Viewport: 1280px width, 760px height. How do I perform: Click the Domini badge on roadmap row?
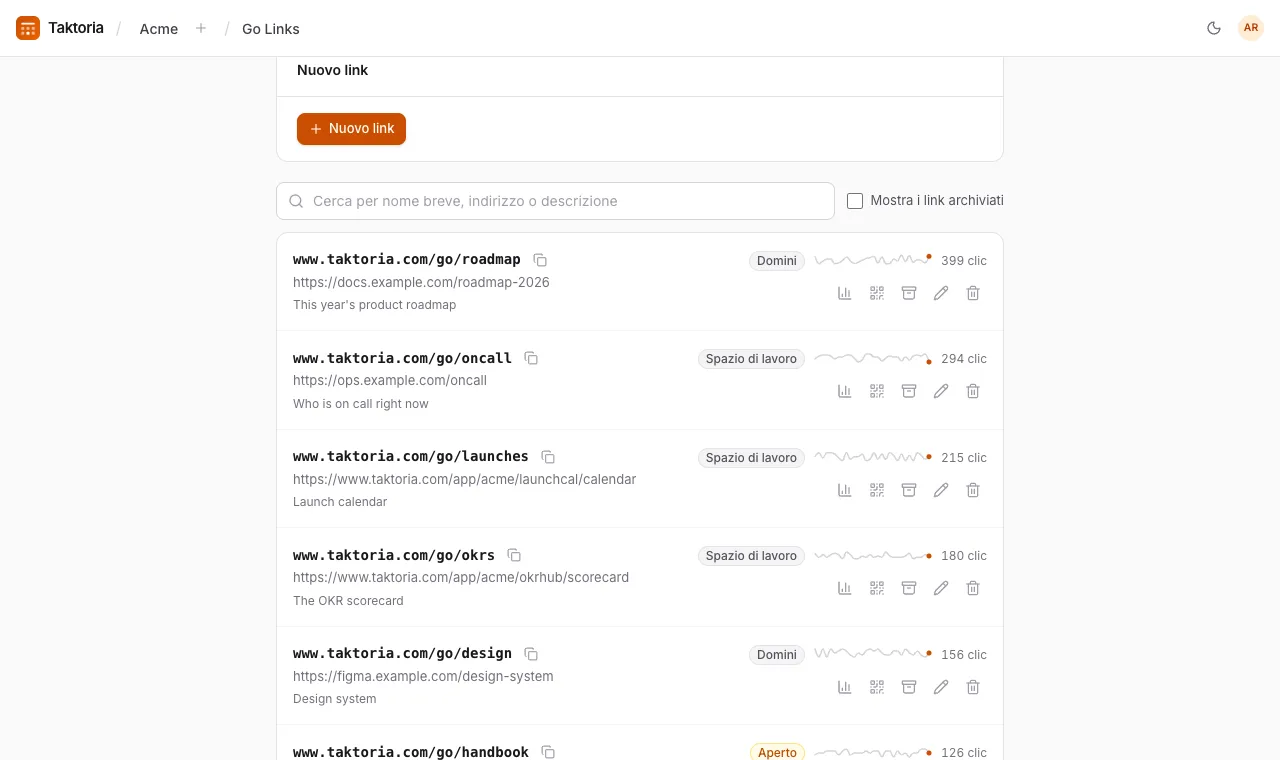point(777,261)
